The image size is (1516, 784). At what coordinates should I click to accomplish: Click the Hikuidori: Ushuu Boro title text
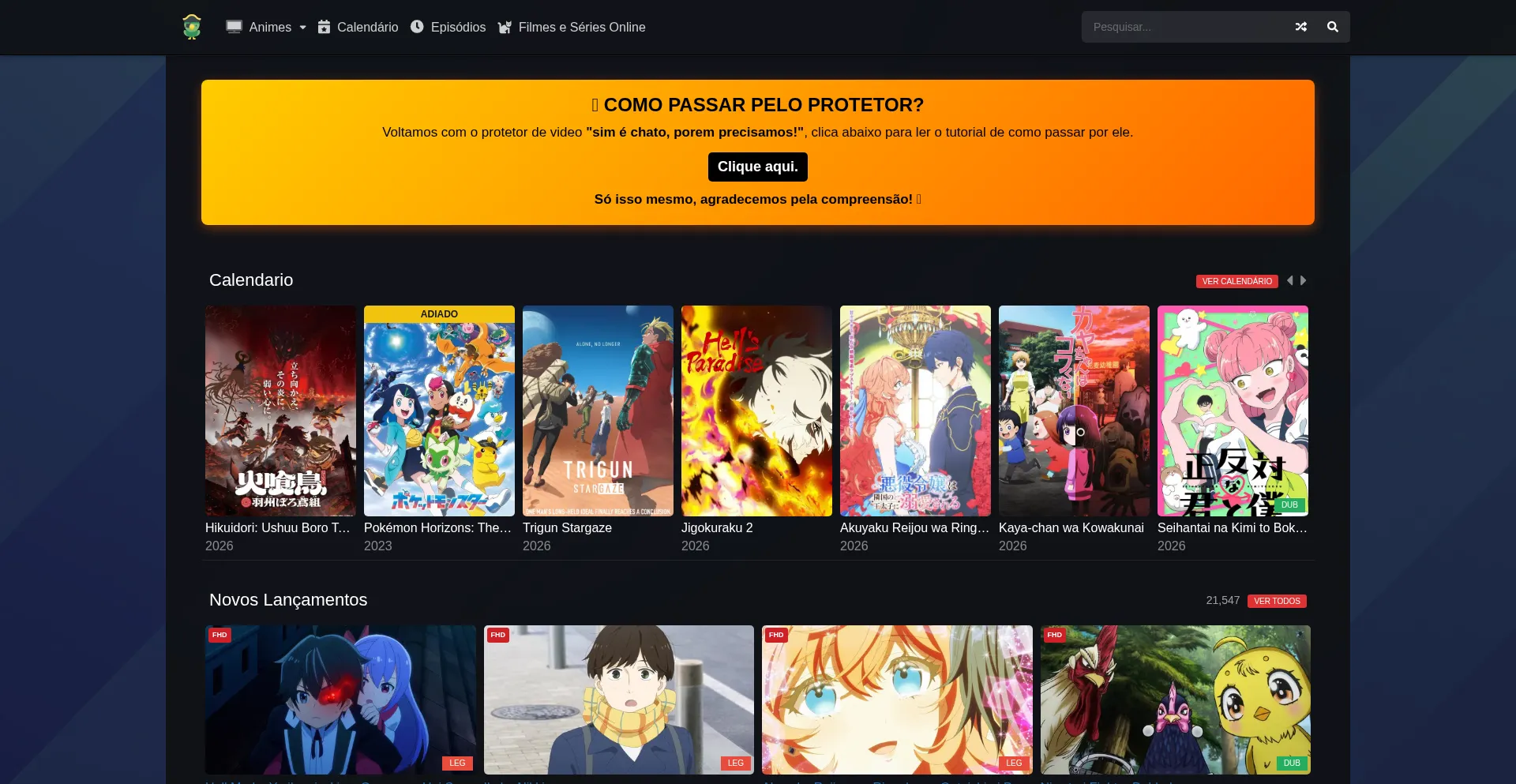[278, 527]
